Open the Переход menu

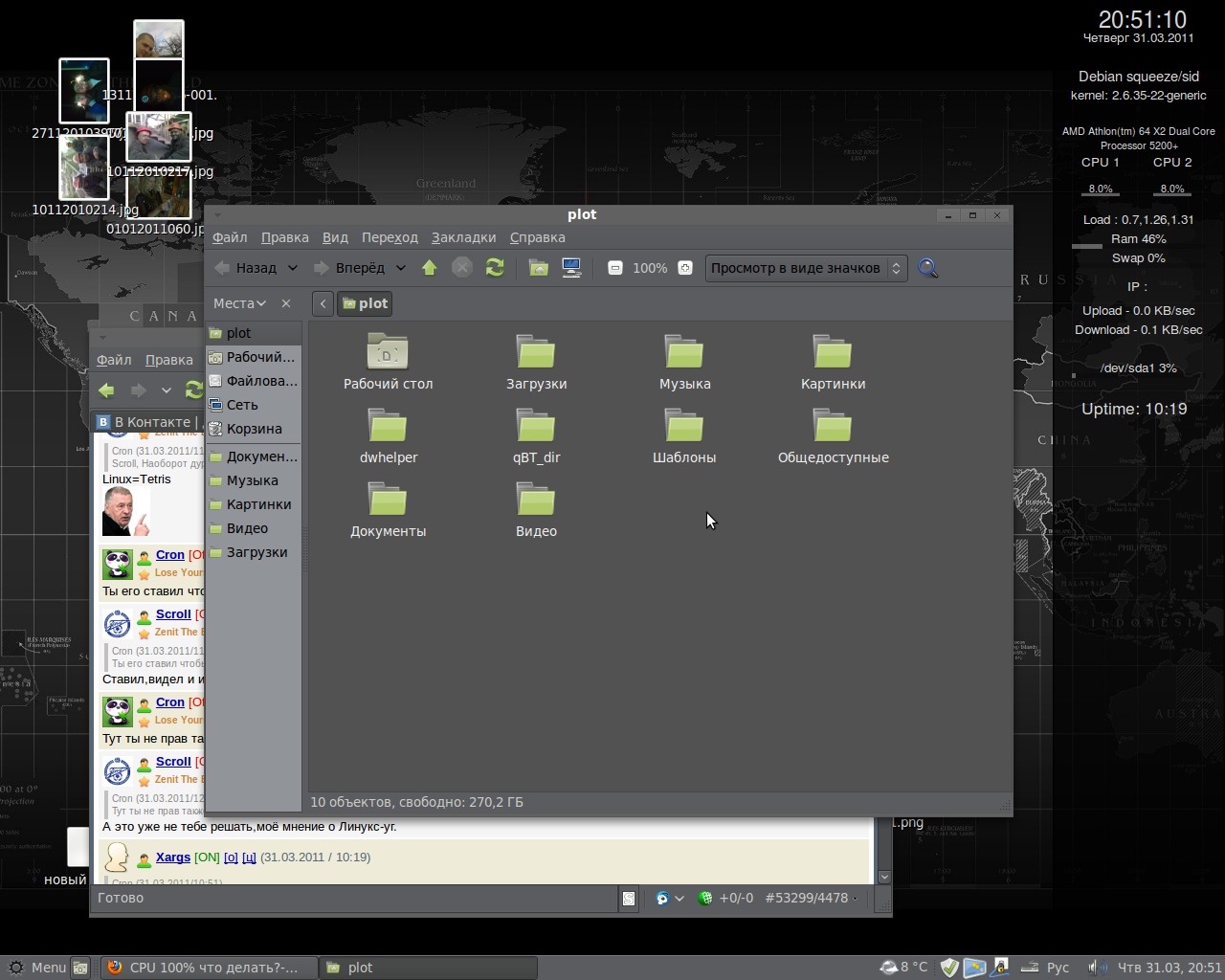pyautogui.click(x=390, y=237)
